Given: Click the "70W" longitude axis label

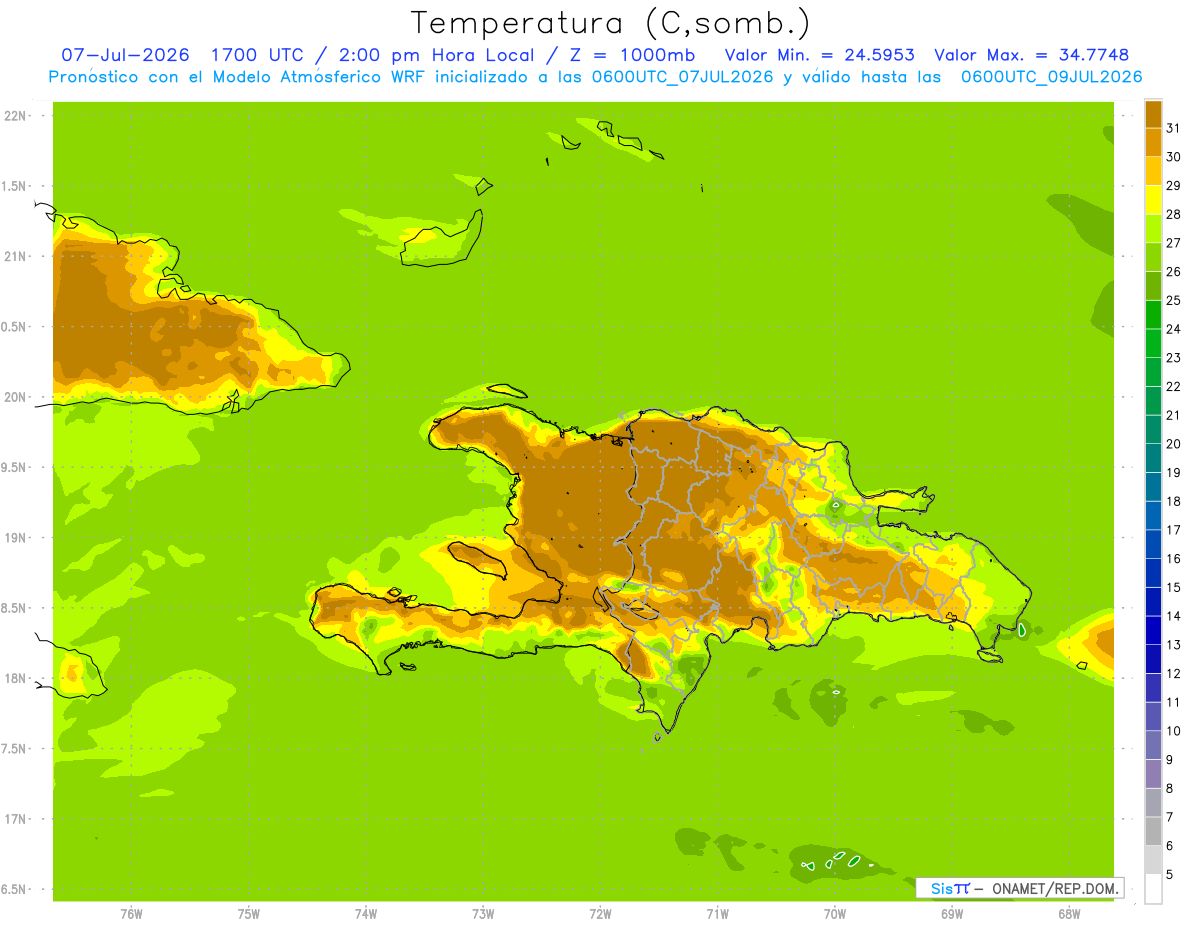Looking at the screenshot, I should point(835,914).
